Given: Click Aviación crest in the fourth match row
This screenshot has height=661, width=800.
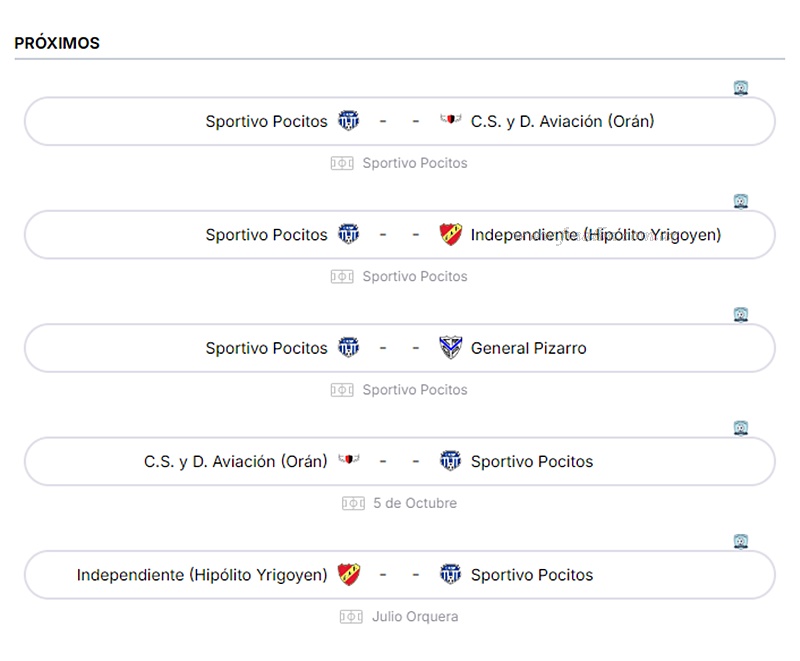Looking at the screenshot, I should pyautogui.click(x=348, y=461).
